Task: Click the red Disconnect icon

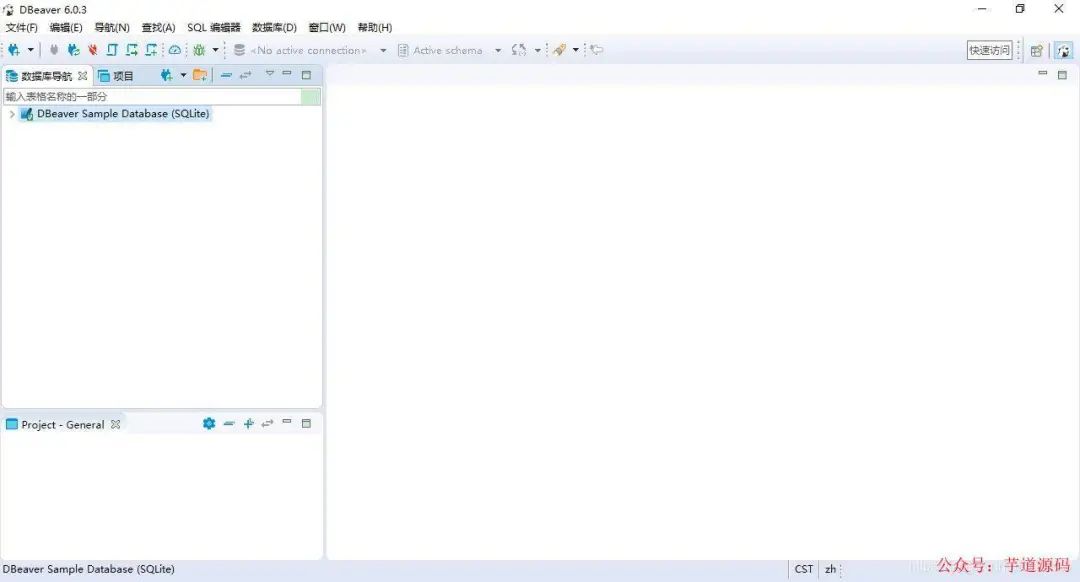Action: pyautogui.click(x=92, y=50)
